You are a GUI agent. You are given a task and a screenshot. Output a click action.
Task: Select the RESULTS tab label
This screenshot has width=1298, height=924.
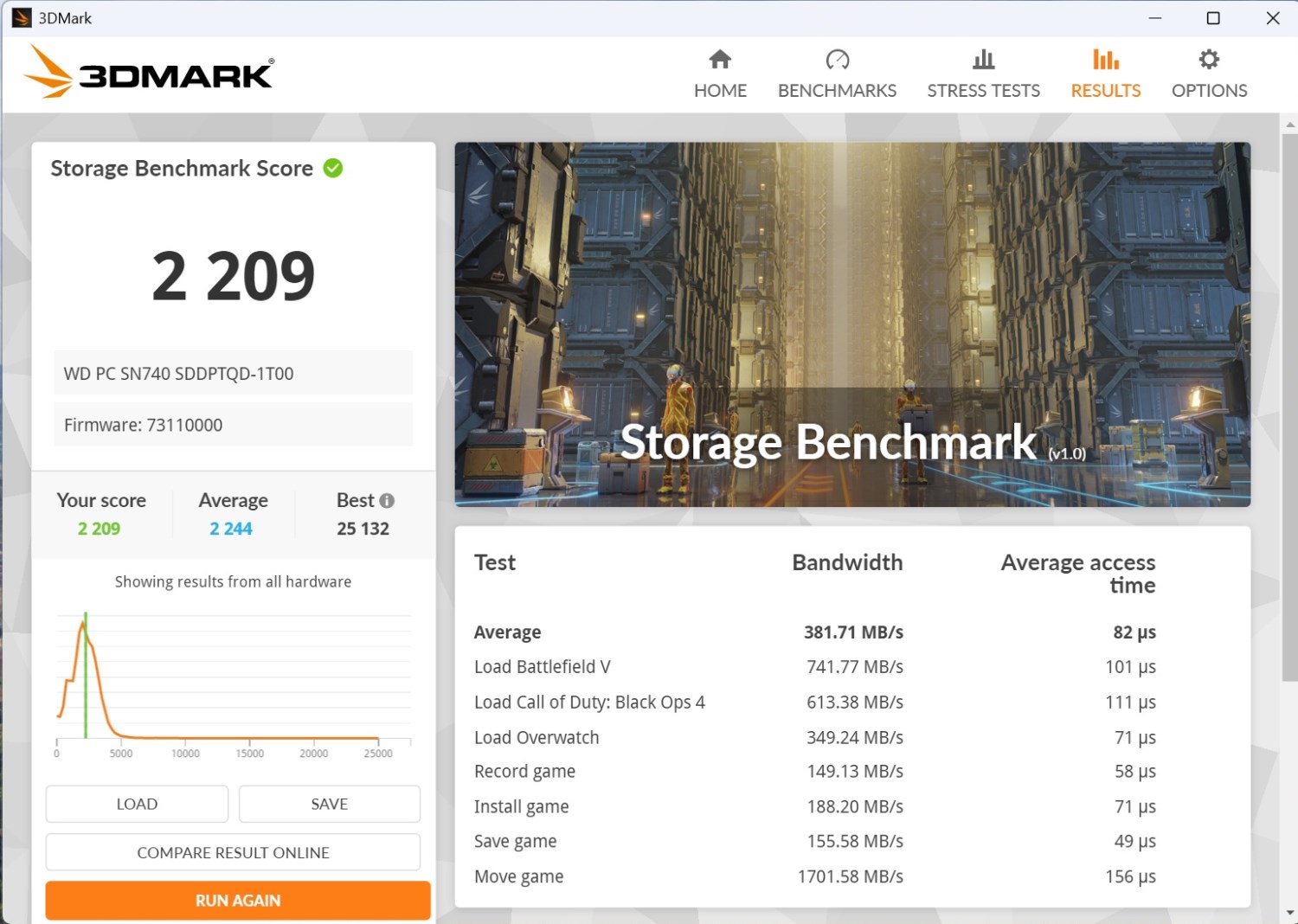click(x=1105, y=91)
